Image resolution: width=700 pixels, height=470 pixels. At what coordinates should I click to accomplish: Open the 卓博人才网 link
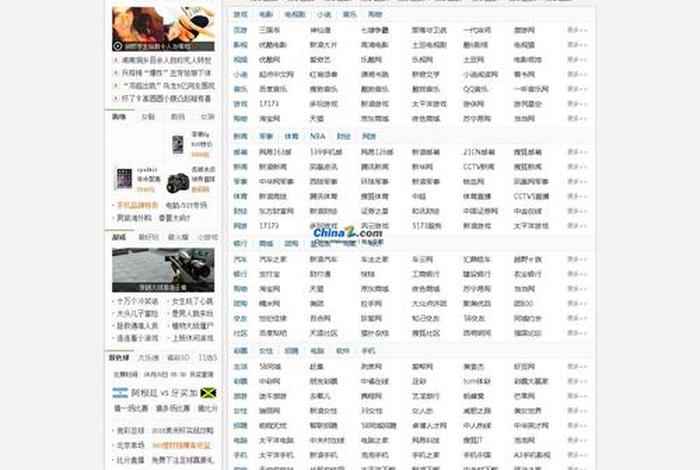[429, 425]
